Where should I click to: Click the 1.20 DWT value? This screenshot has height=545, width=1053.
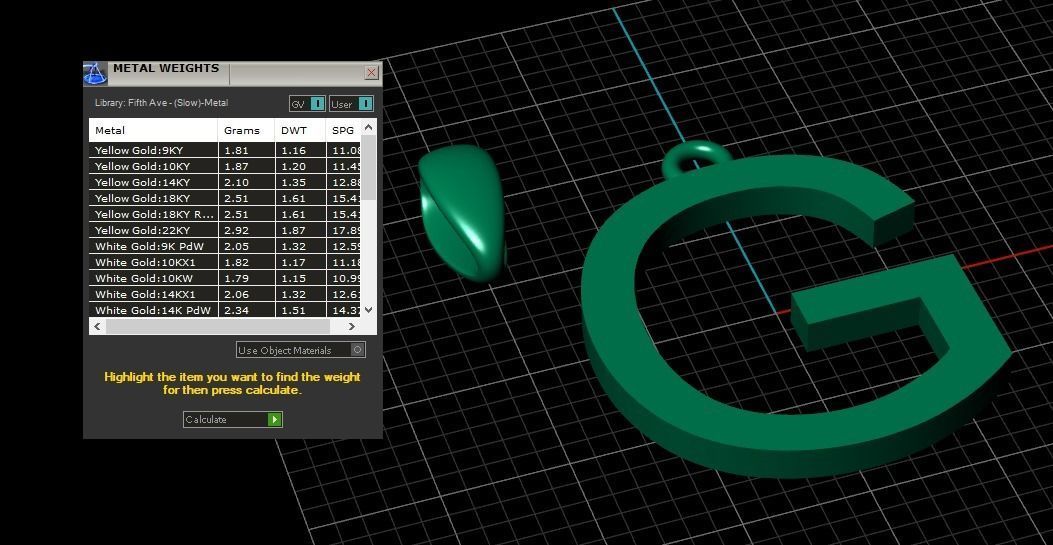pos(293,166)
